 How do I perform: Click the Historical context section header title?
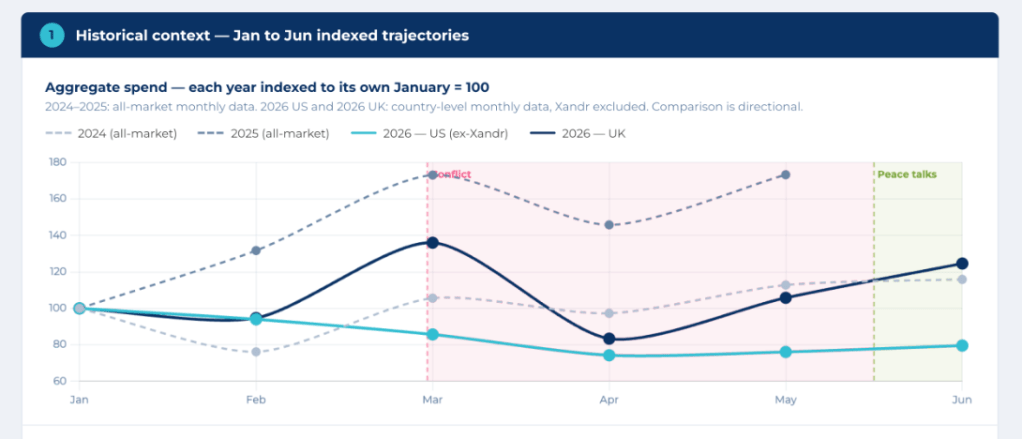(x=272, y=35)
